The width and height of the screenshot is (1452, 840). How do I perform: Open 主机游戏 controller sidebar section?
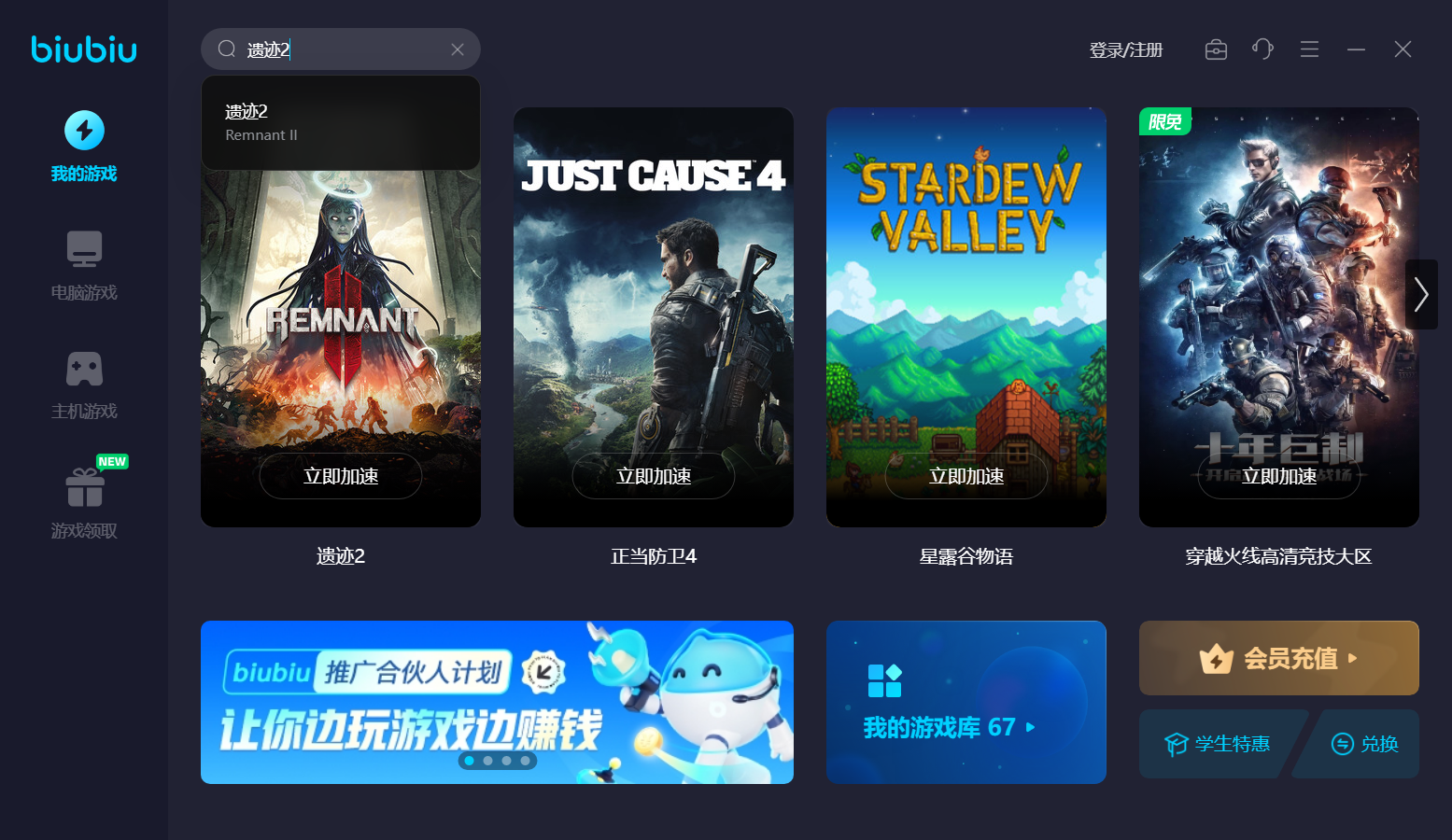[84, 385]
